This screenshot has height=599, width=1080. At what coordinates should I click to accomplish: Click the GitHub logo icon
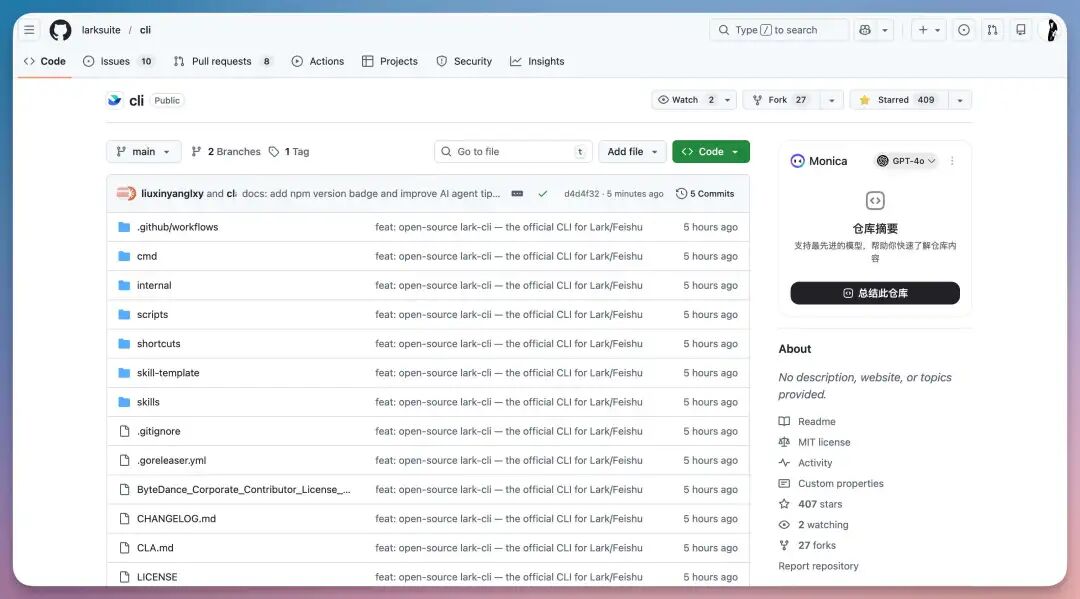(x=60, y=30)
